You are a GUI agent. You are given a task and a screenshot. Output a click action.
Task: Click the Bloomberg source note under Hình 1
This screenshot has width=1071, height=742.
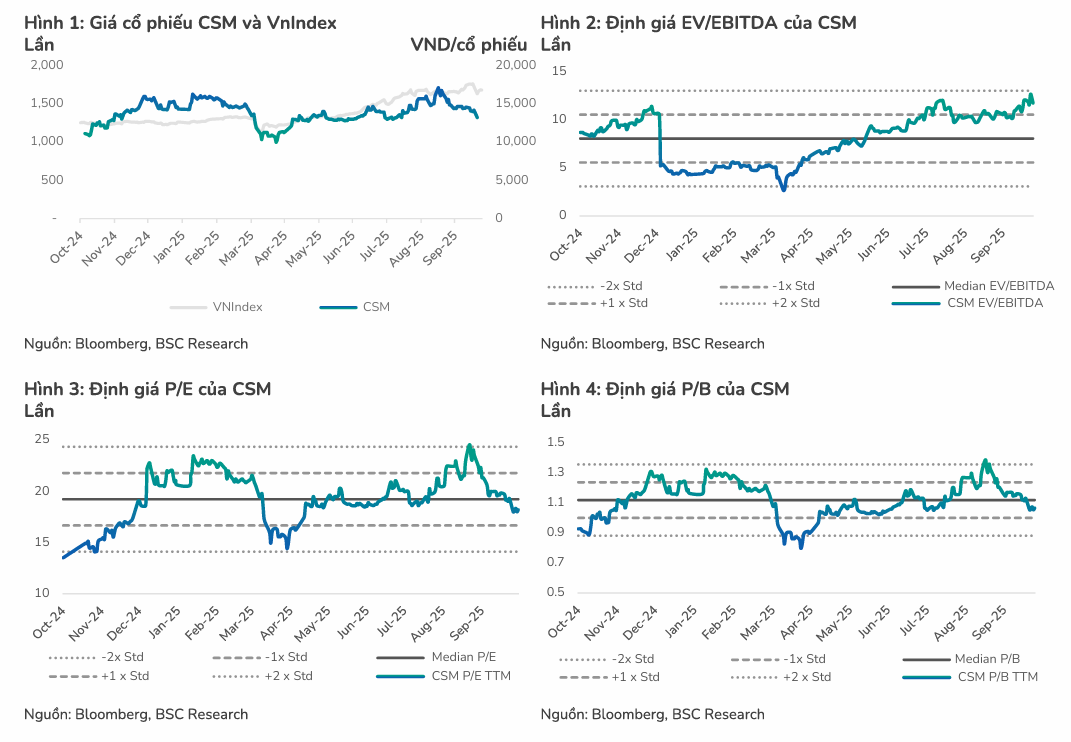136,344
